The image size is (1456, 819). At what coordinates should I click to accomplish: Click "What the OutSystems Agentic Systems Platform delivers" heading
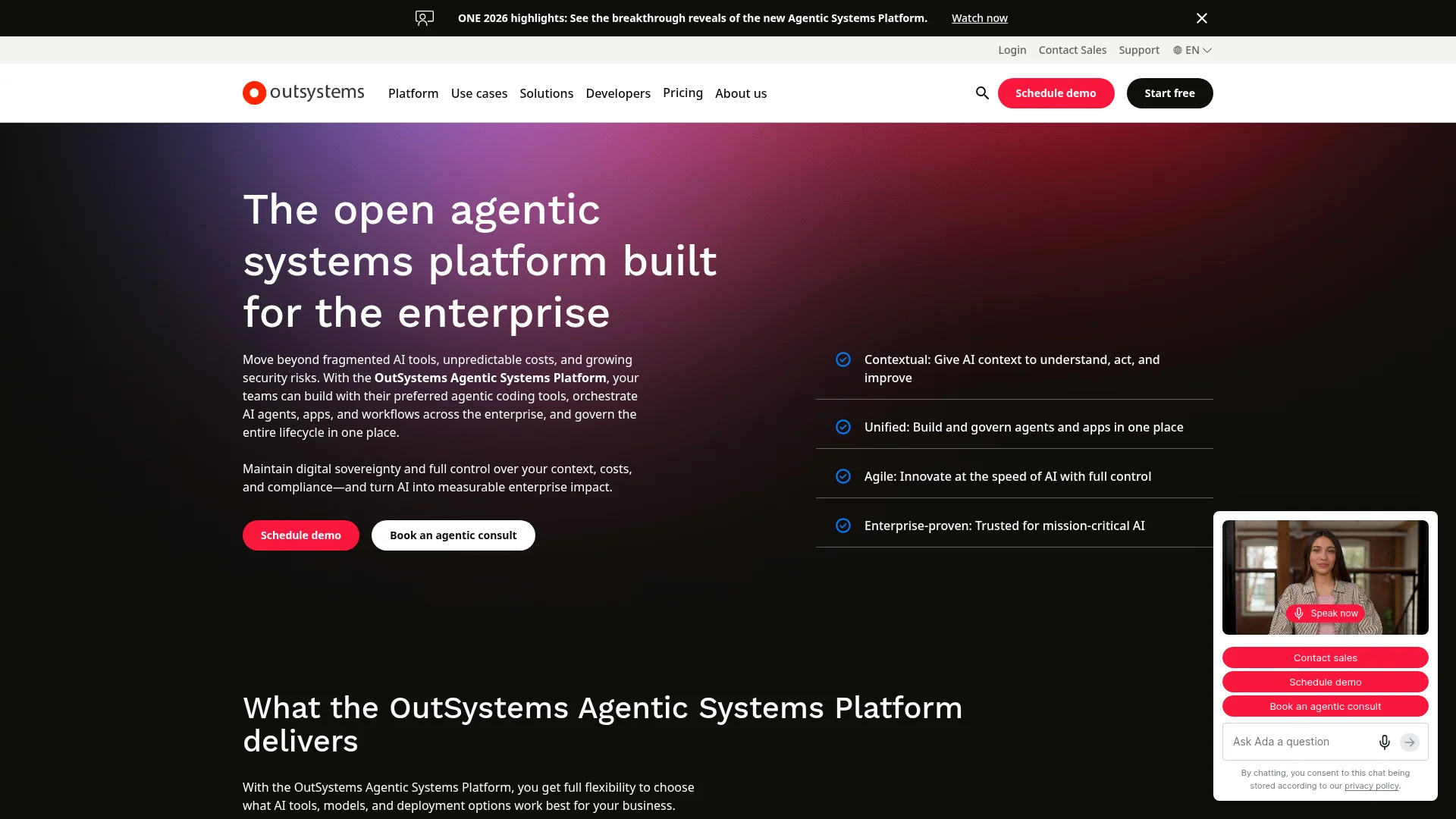click(603, 724)
